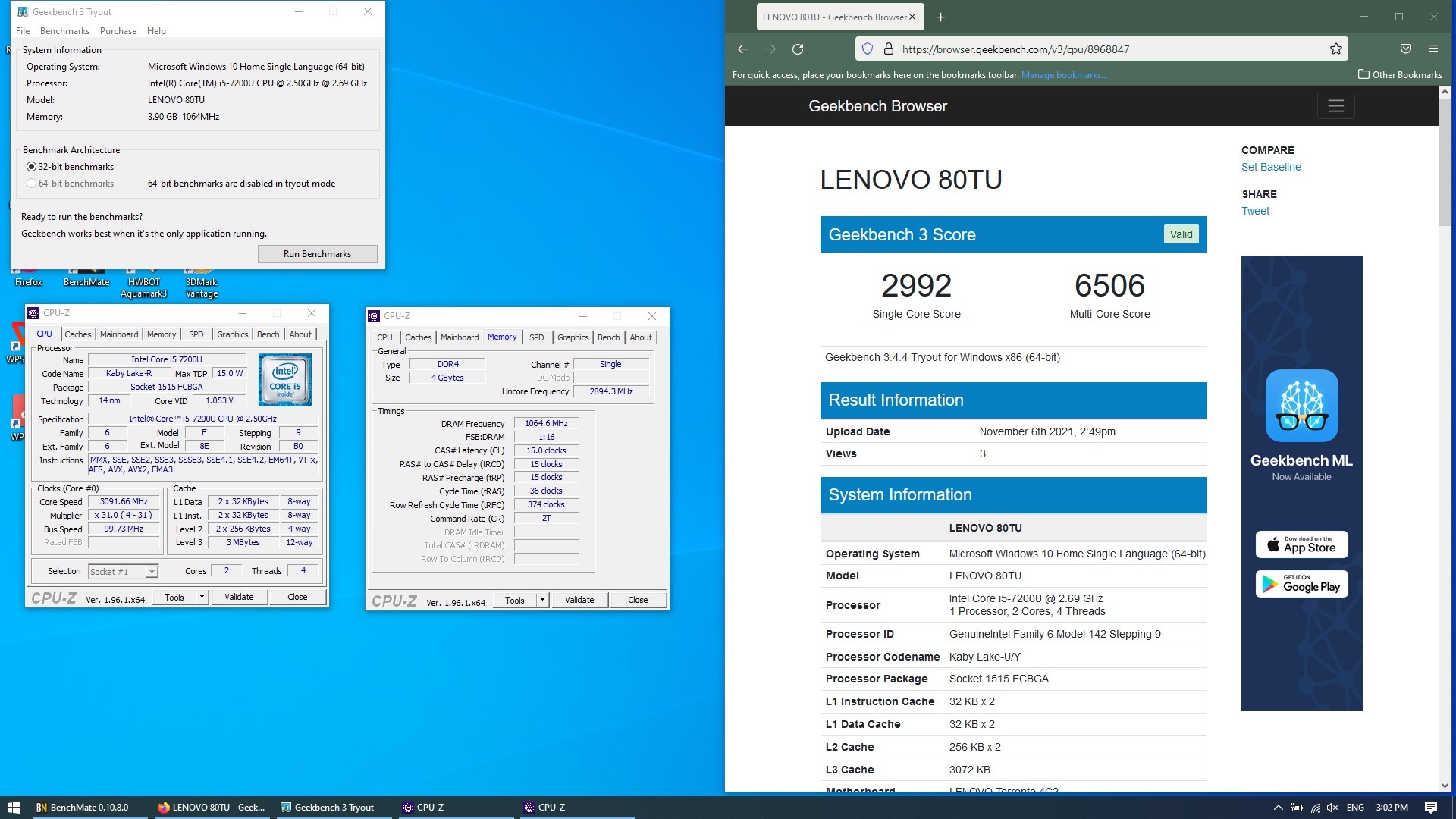Open the Selection Socket #1 dropdown
This screenshot has width=1456, height=819.
click(123, 571)
